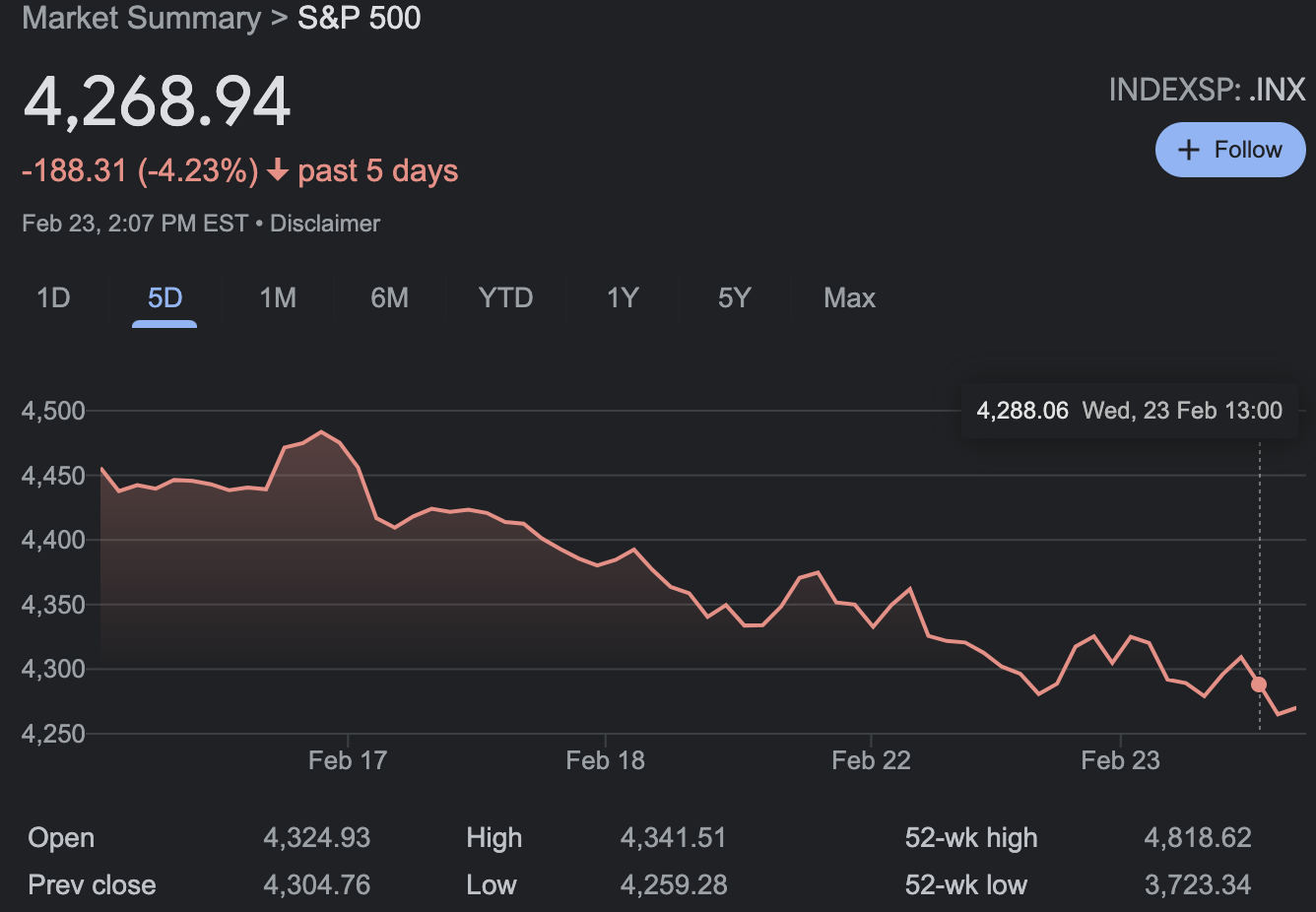Click the 52-wk high label

(x=971, y=838)
